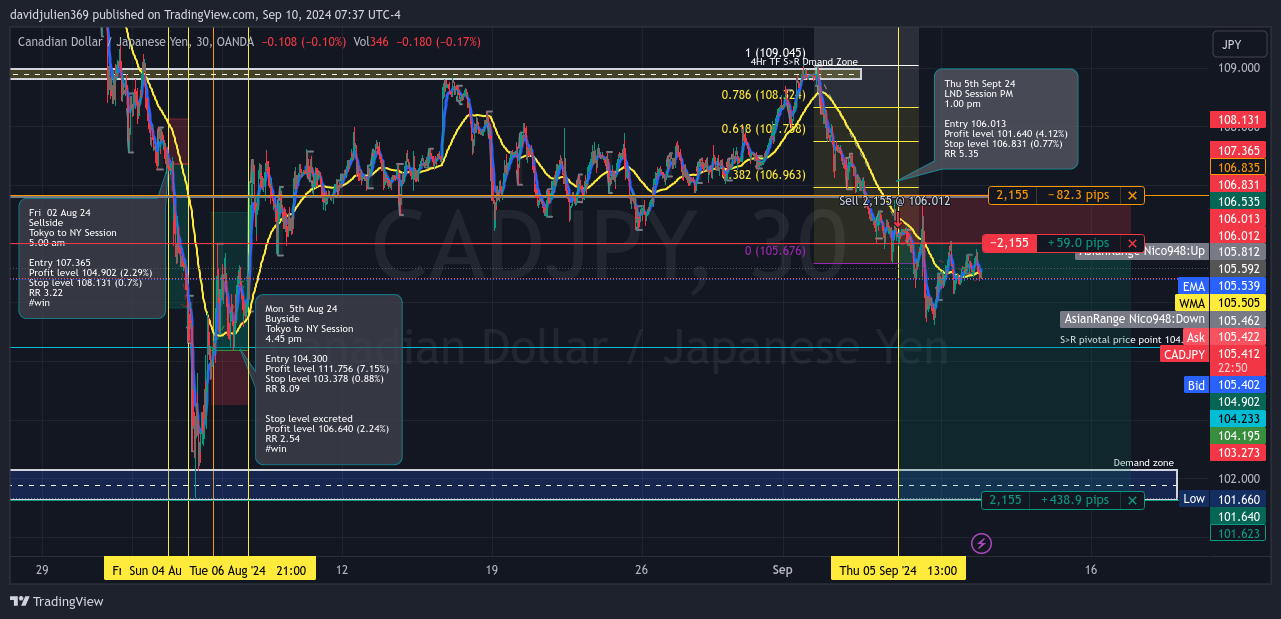Open the Mon 5th Aug 24 Buyside note
The height and width of the screenshot is (619, 1281).
tap(329, 379)
